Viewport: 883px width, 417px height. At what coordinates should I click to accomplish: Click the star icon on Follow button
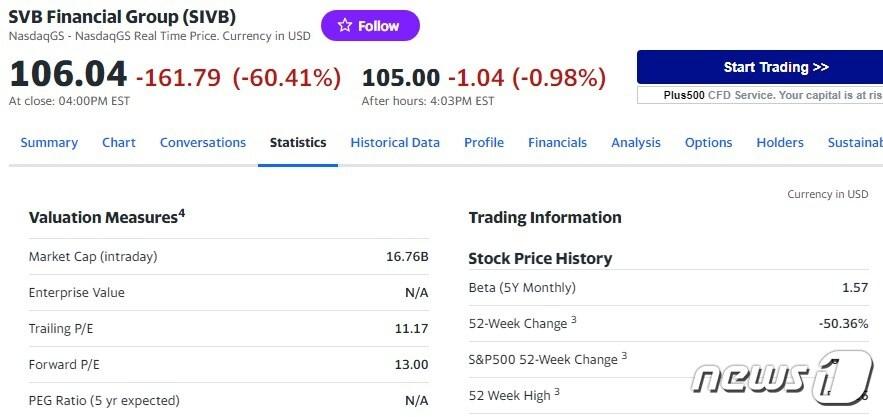click(x=345, y=26)
